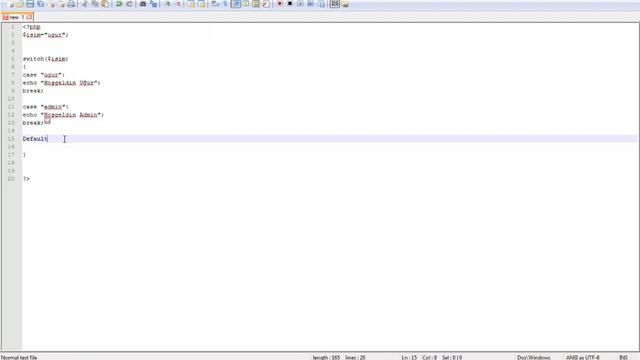Print the document using the Print icon
This screenshot has width=640, height=360.
point(71,4)
